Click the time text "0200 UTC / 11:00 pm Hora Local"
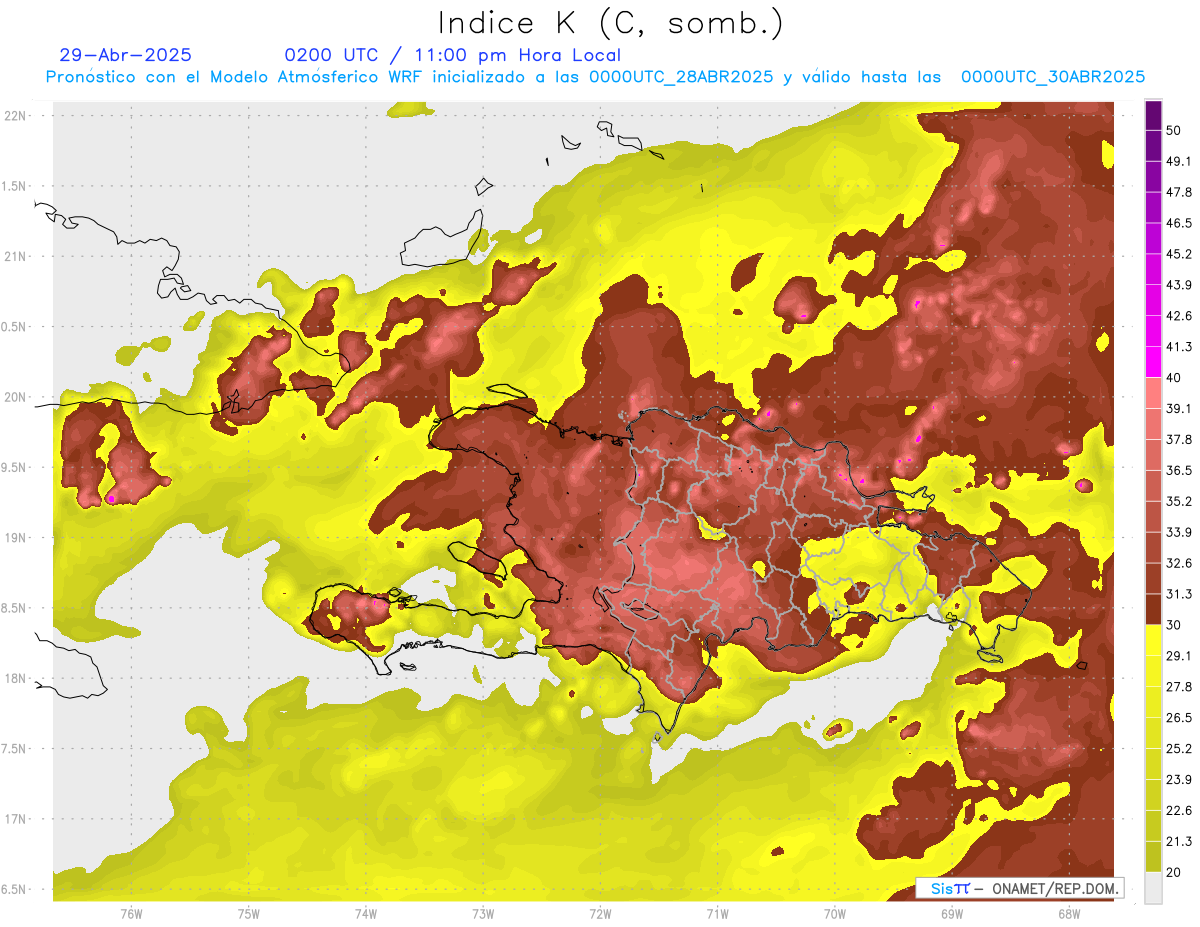 click(x=453, y=55)
